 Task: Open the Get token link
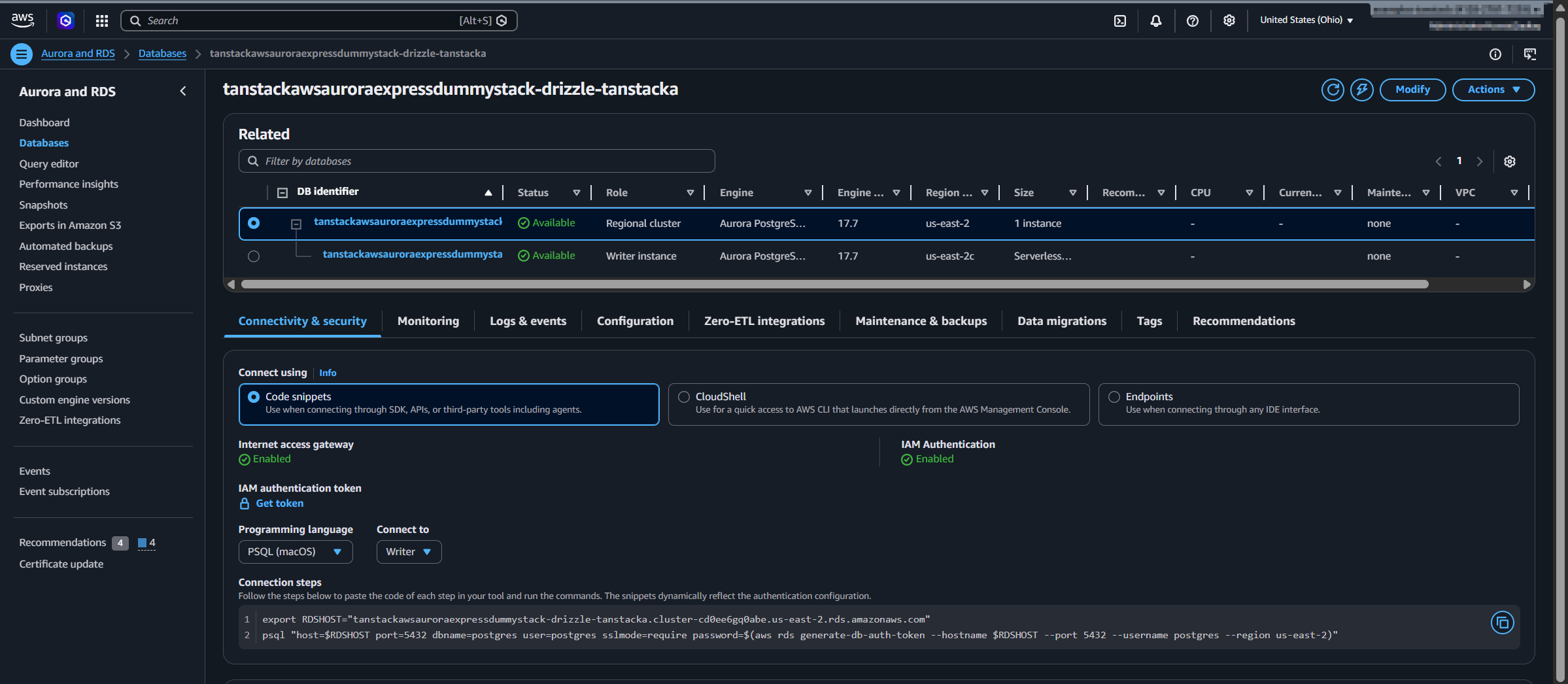click(x=280, y=503)
